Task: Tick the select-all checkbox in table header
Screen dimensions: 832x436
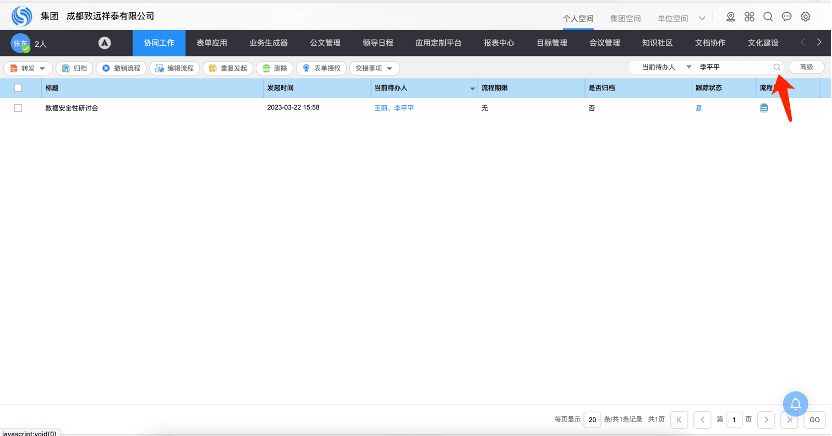Action: 18,88
